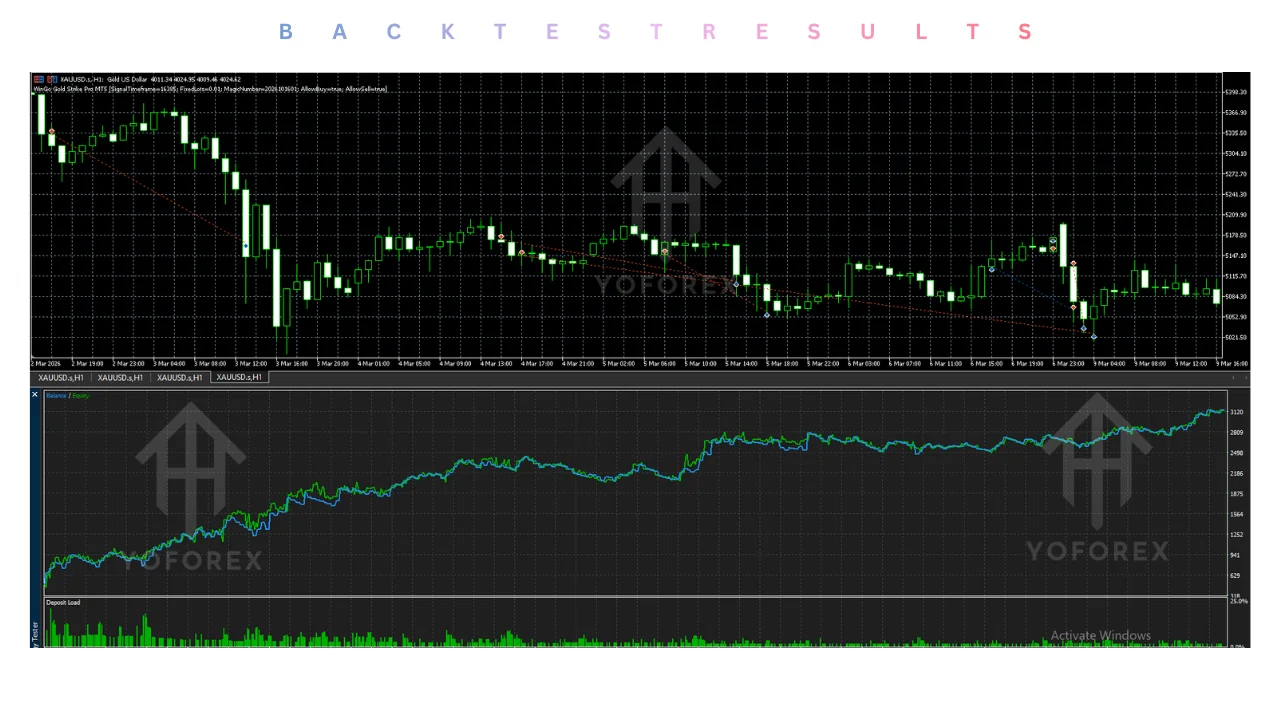Switch to the second XAUUSD.s,H1 chart tab
This screenshot has width=1280, height=720.
click(121, 377)
